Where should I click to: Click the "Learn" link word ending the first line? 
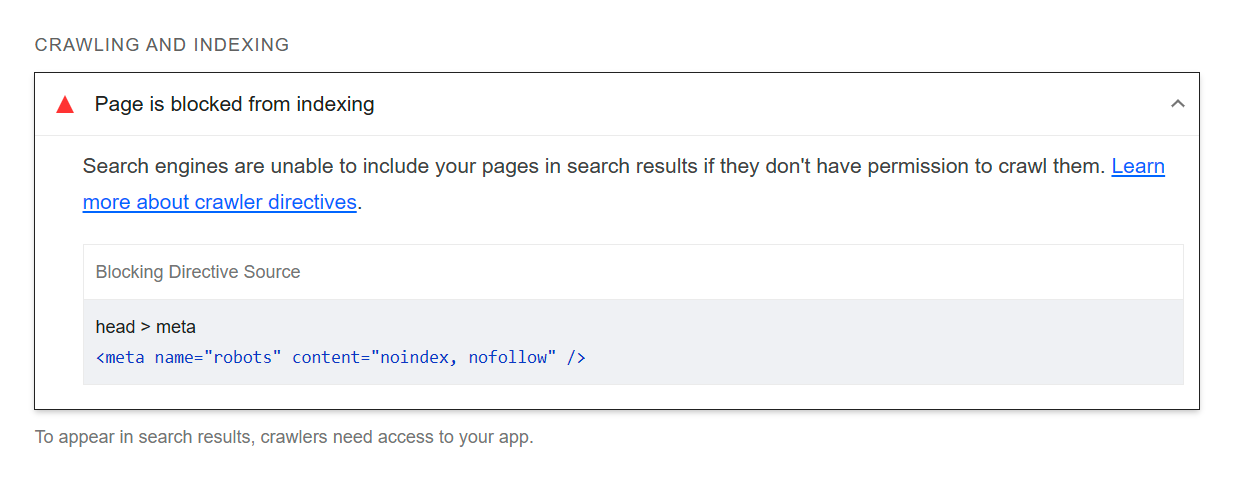(1138, 166)
